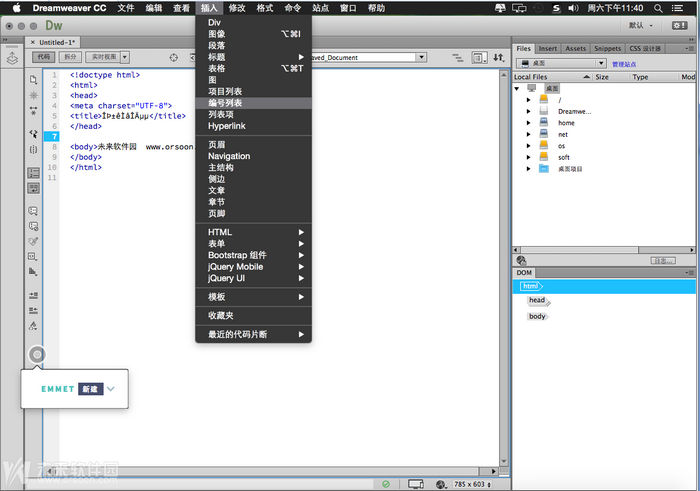Image resolution: width=700 pixels, height=491 pixels.
Task: Click the log button below Files list
Action: pyautogui.click(x=663, y=261)
